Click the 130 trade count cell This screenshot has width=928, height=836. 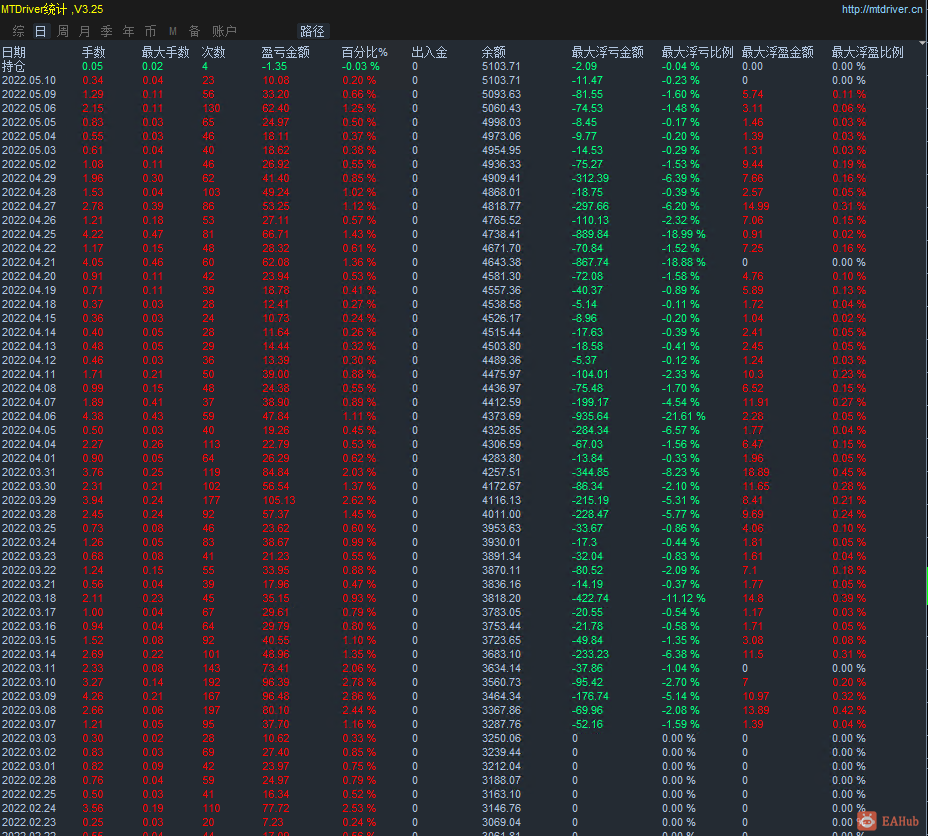point(211,108)
